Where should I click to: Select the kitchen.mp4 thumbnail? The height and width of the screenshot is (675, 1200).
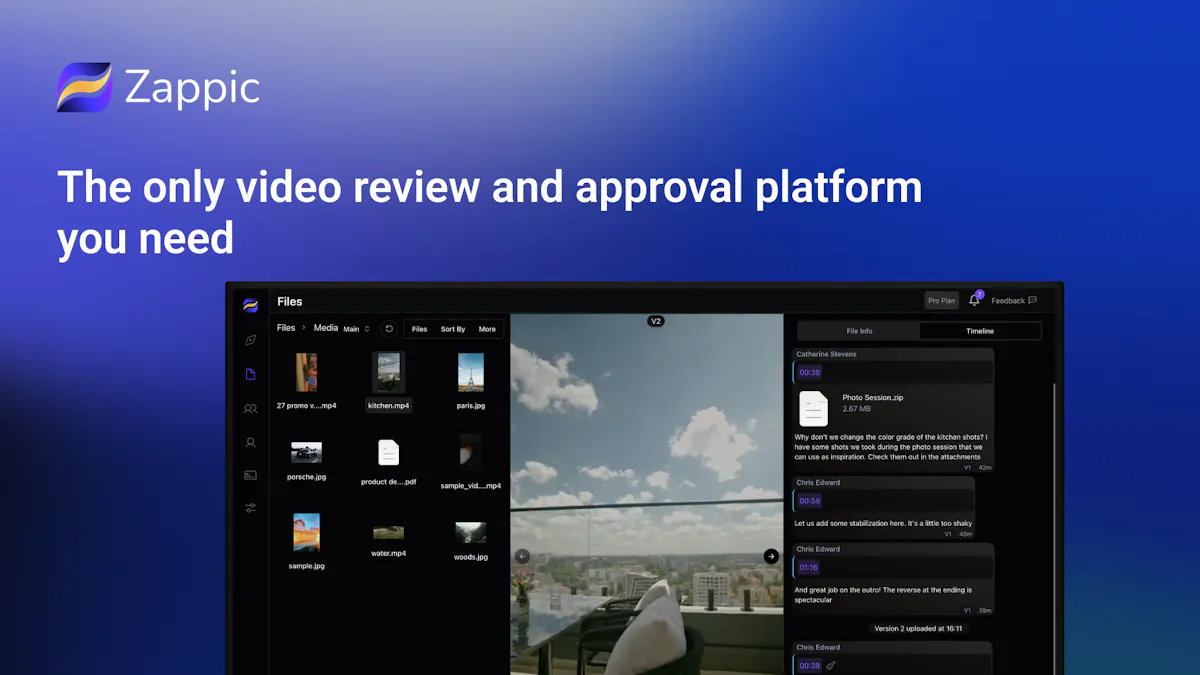pos(388,372)
